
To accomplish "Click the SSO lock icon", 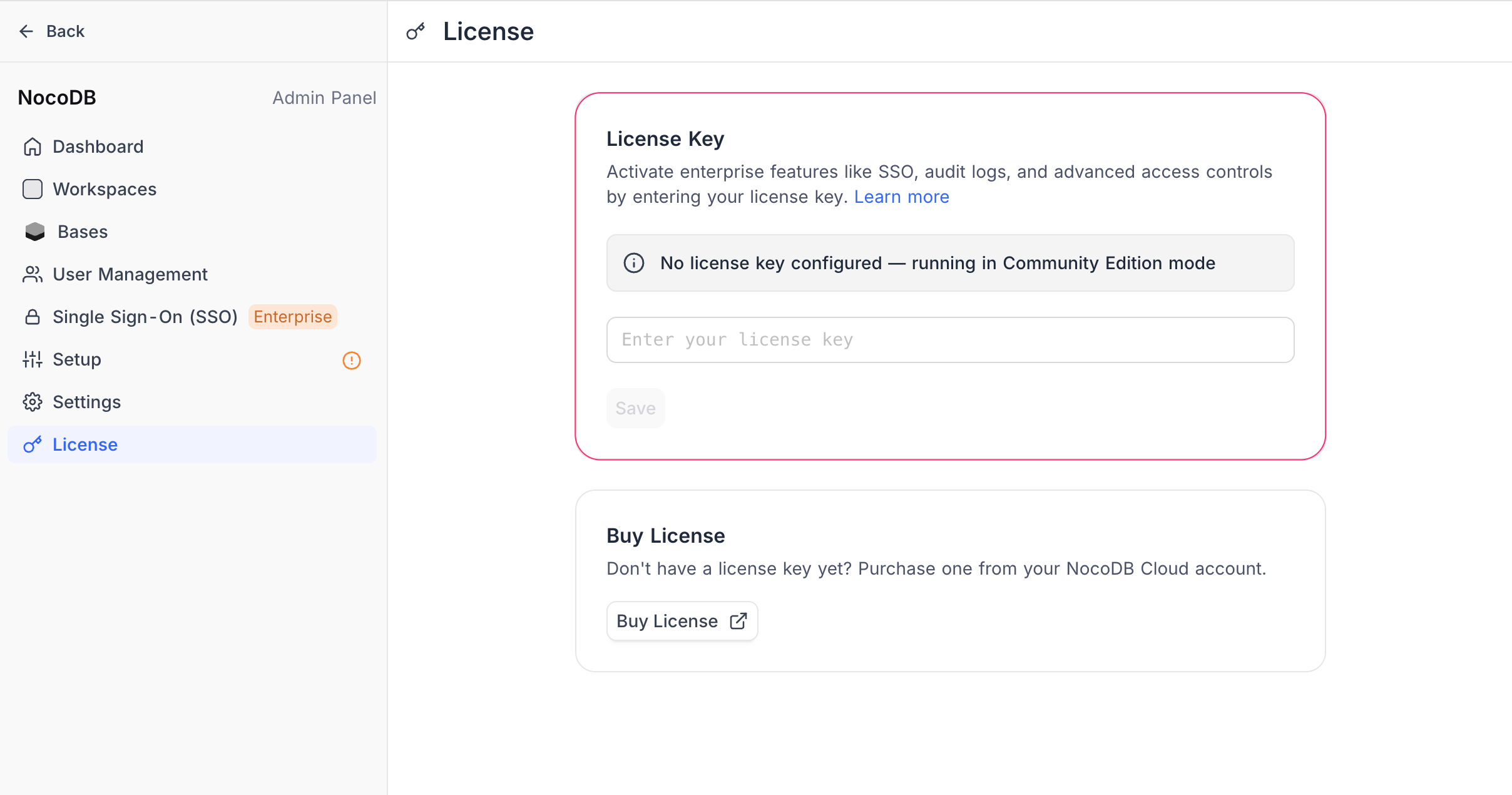I will click(x=33, y=317).
